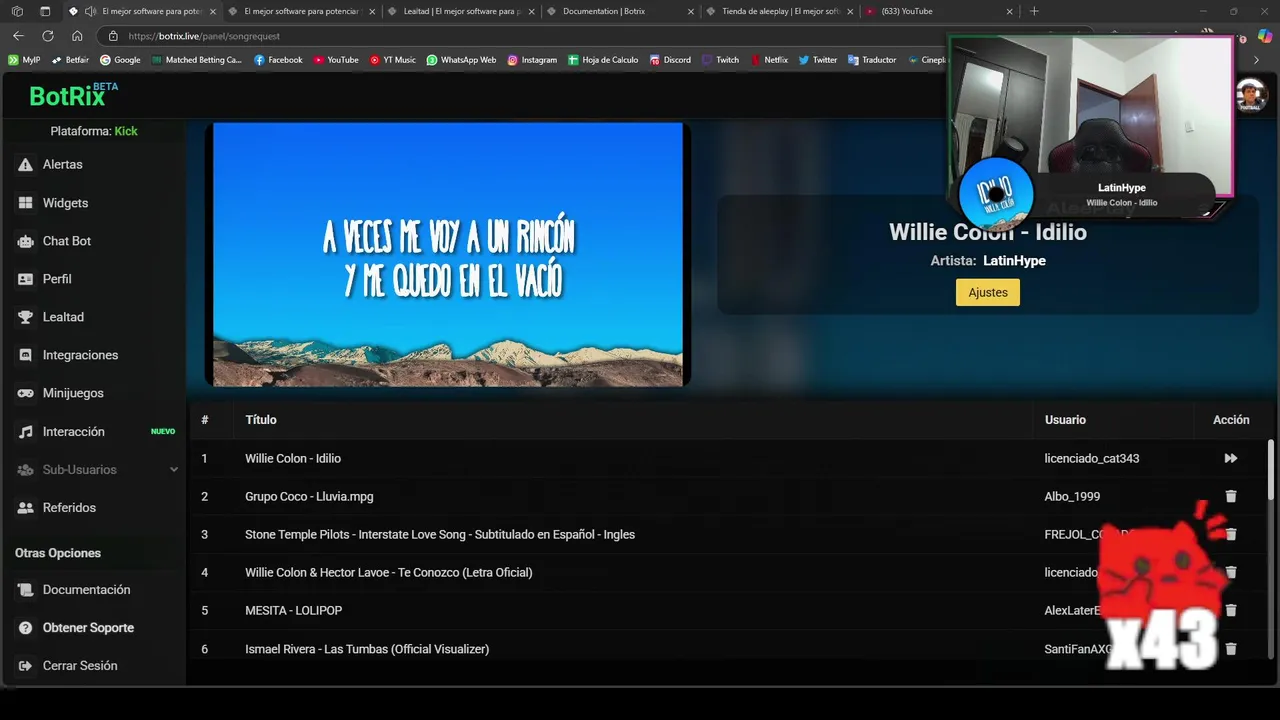The image size is (1280, 720).
Task: Open the profile avatar in the header
Action: [x=1250, y=96]
